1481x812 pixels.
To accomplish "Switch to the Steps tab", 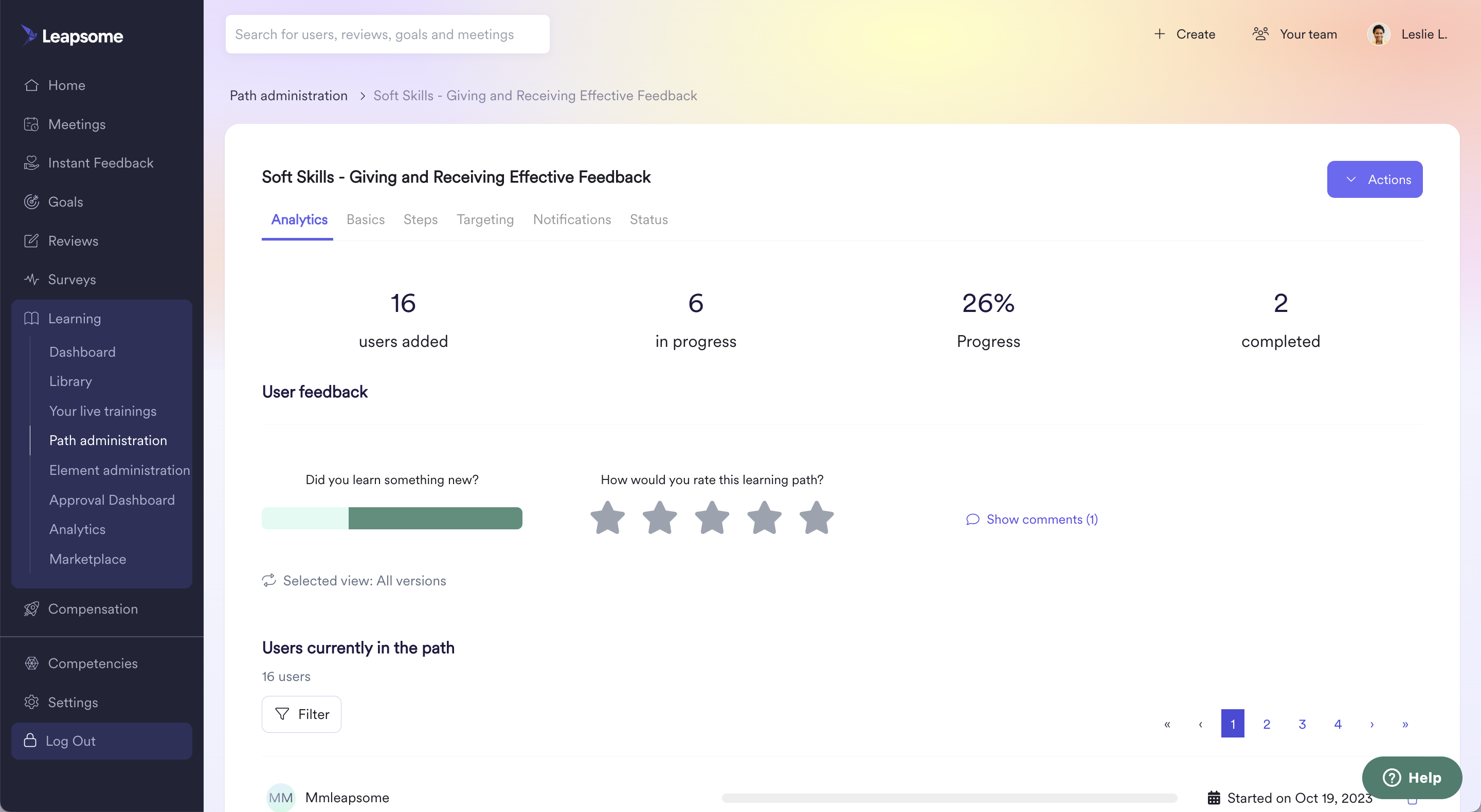I will pyautogui.click(x=420, y=219).
